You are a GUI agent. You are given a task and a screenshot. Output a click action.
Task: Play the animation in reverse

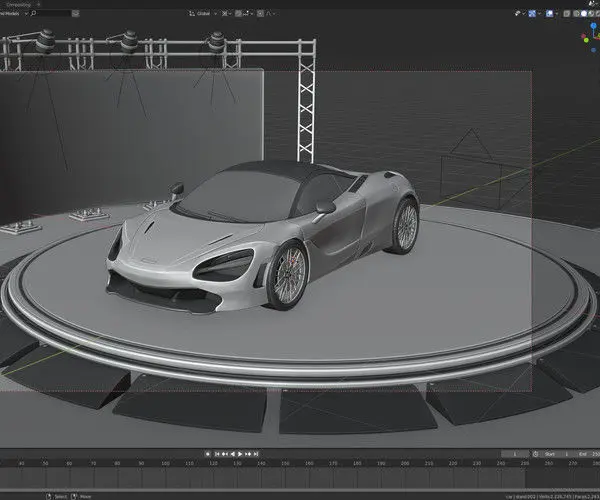coord(232,454)
